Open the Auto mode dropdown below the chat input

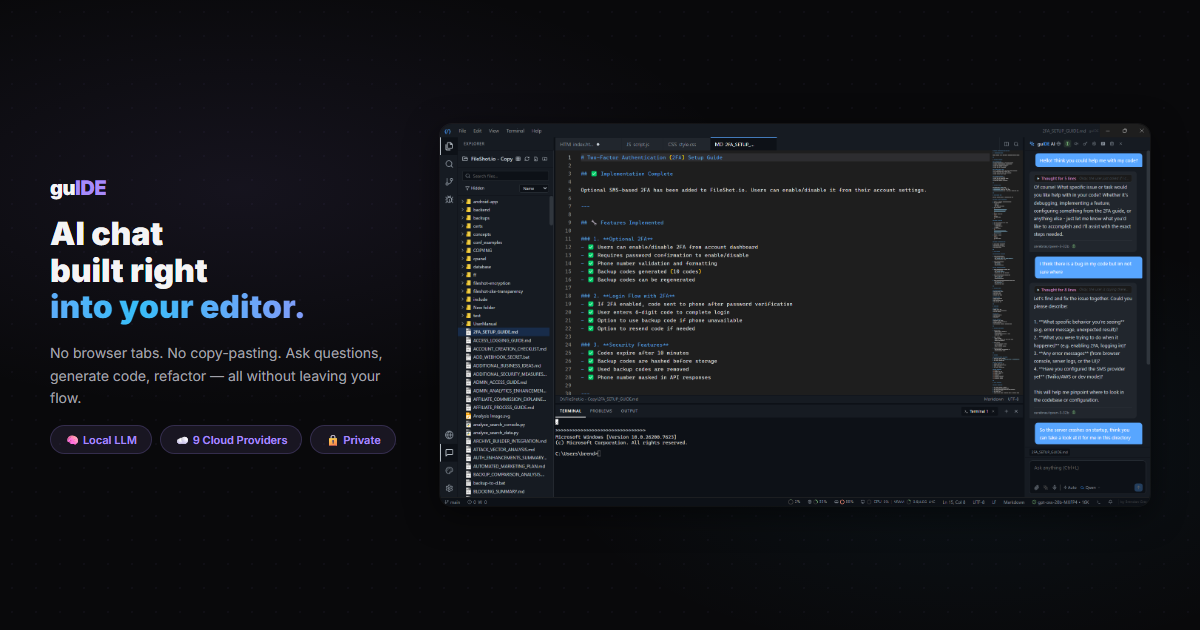click(x=1069, y=487)
